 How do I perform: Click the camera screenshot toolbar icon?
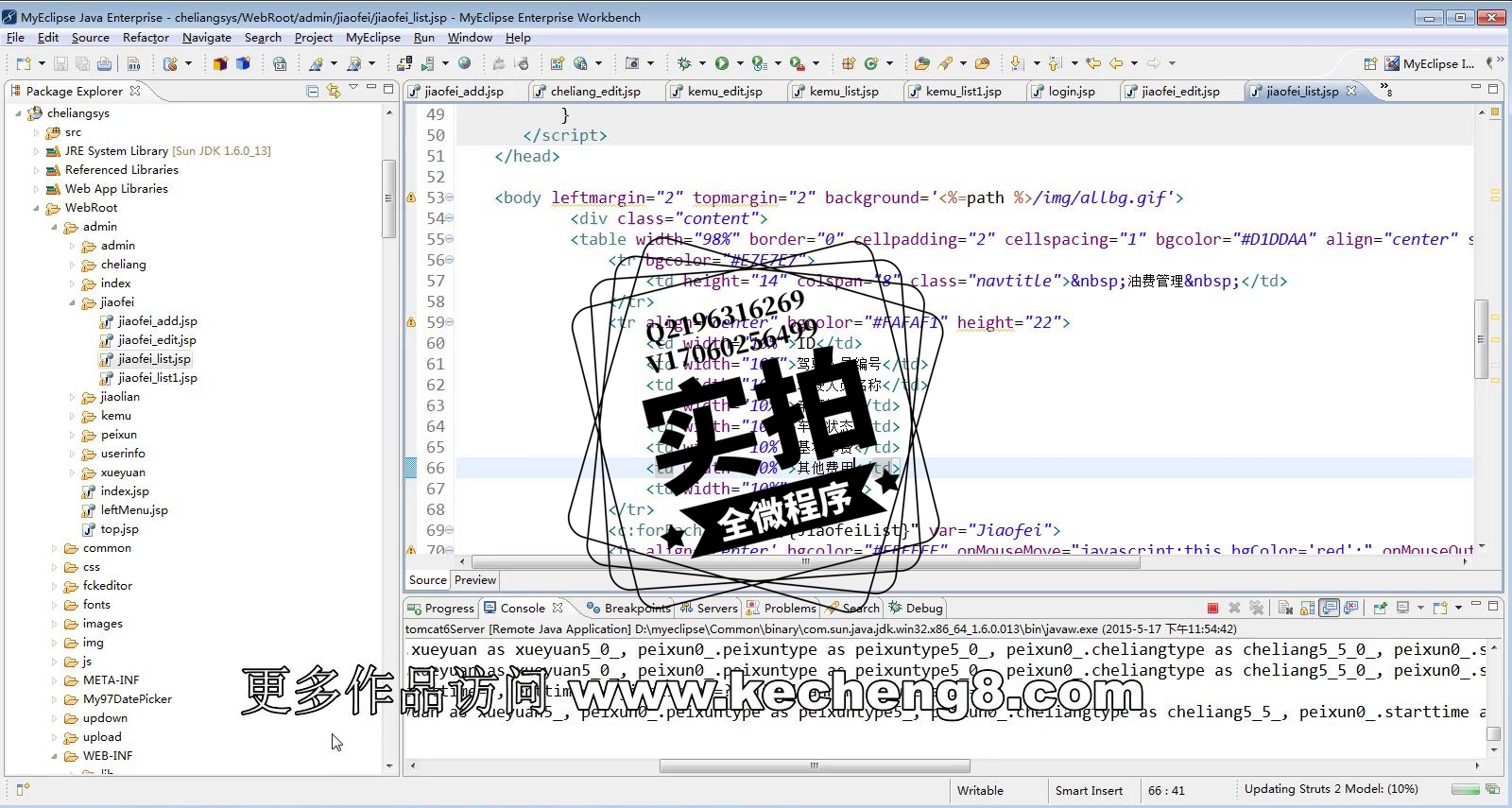(633, 63)
